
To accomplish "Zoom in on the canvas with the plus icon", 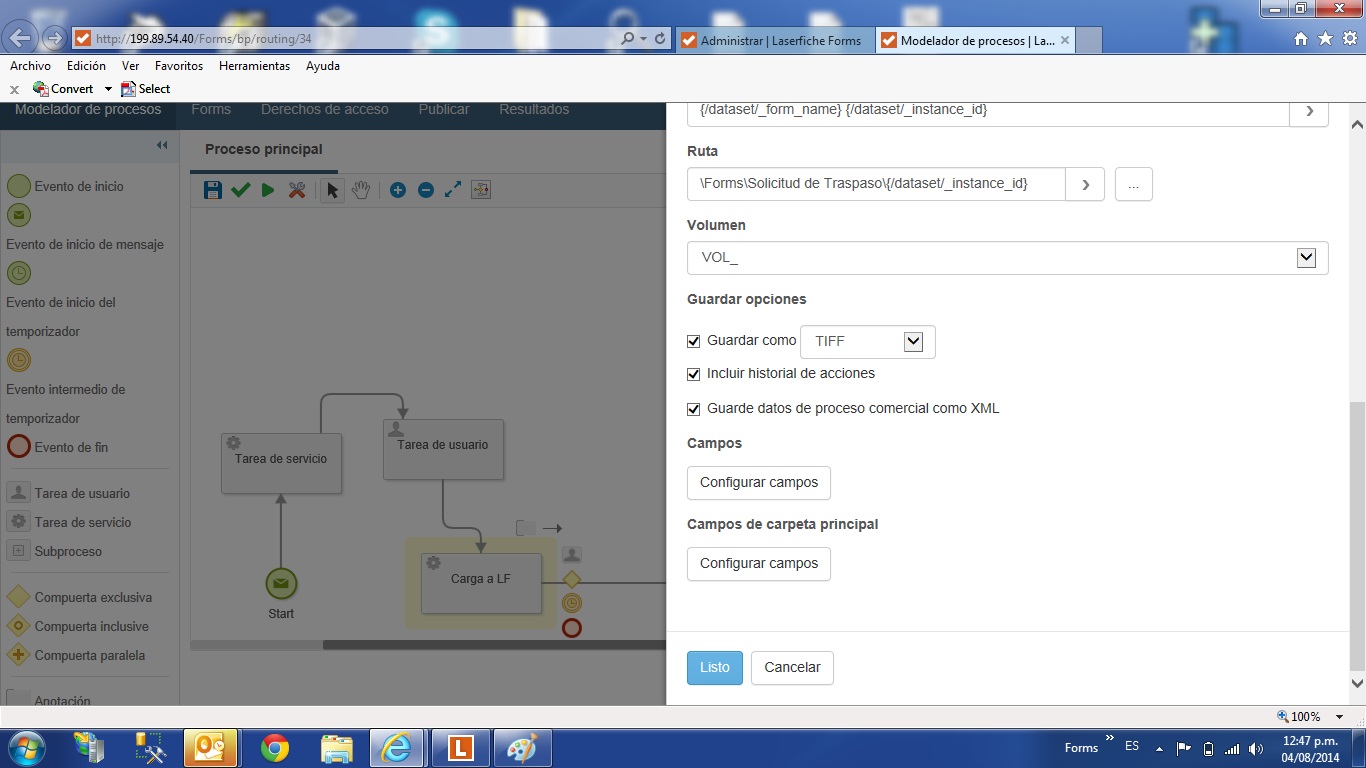I will [x=398, y=190].
